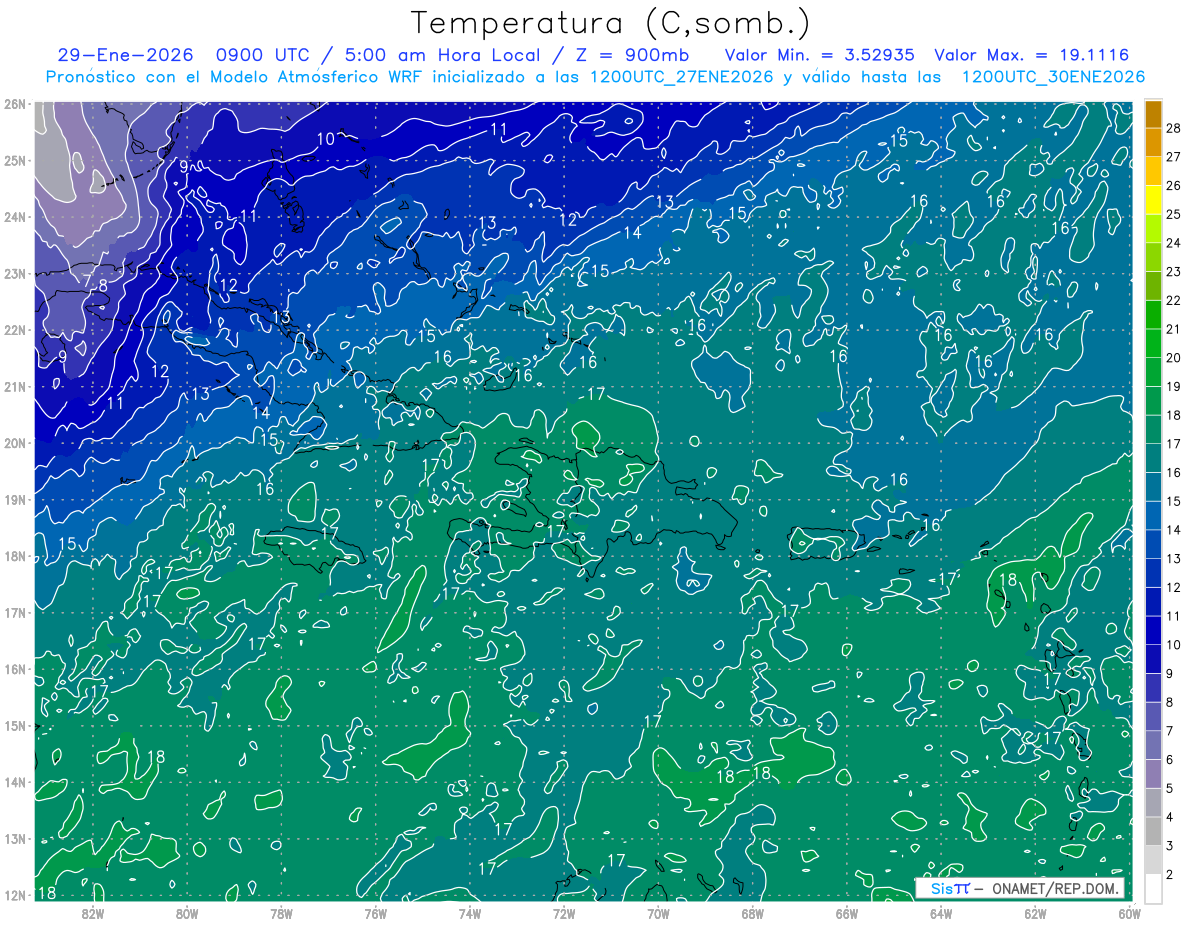Click longitude axis label '66W'

(846, 912)
